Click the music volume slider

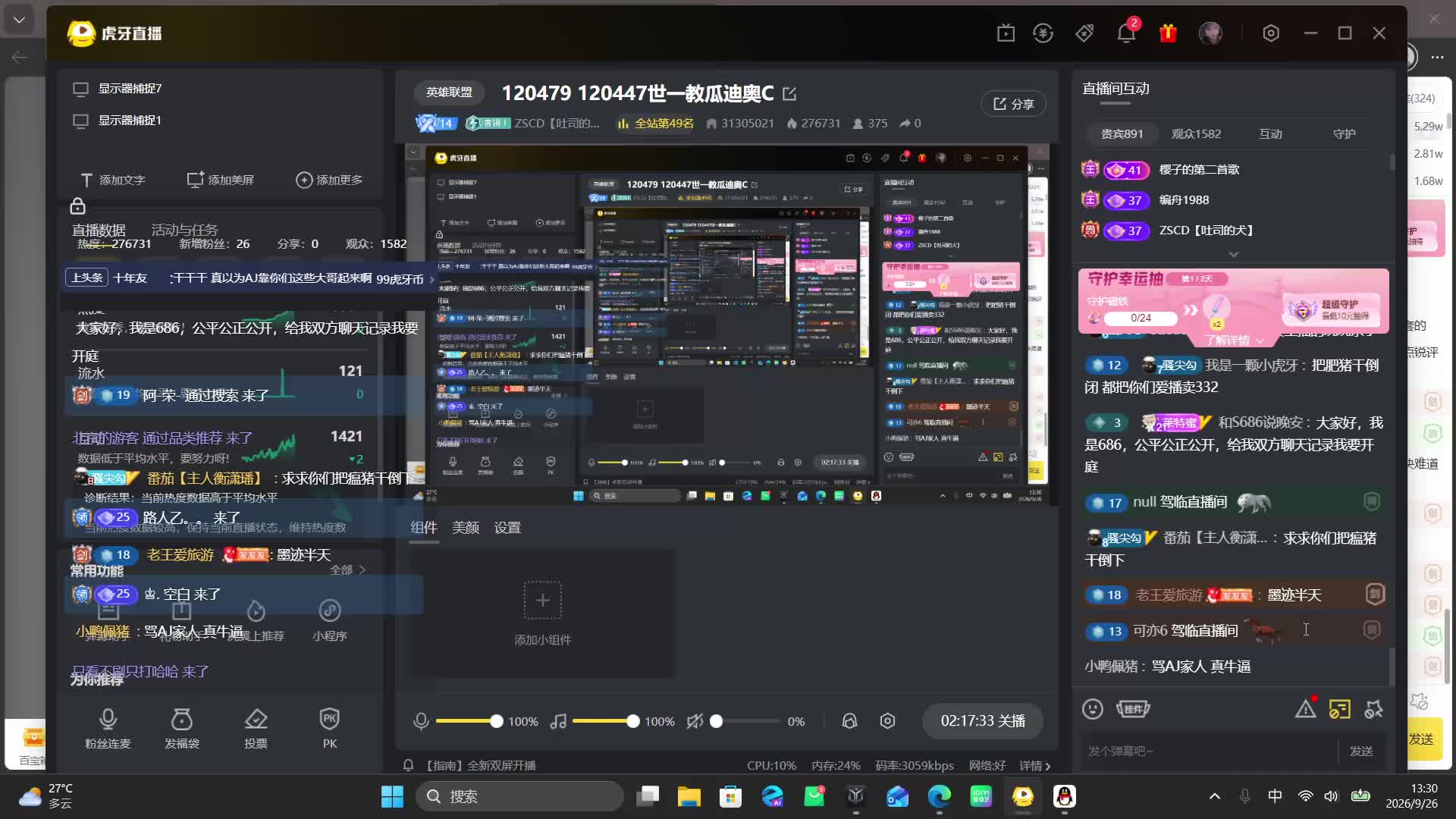pos(606,721)
